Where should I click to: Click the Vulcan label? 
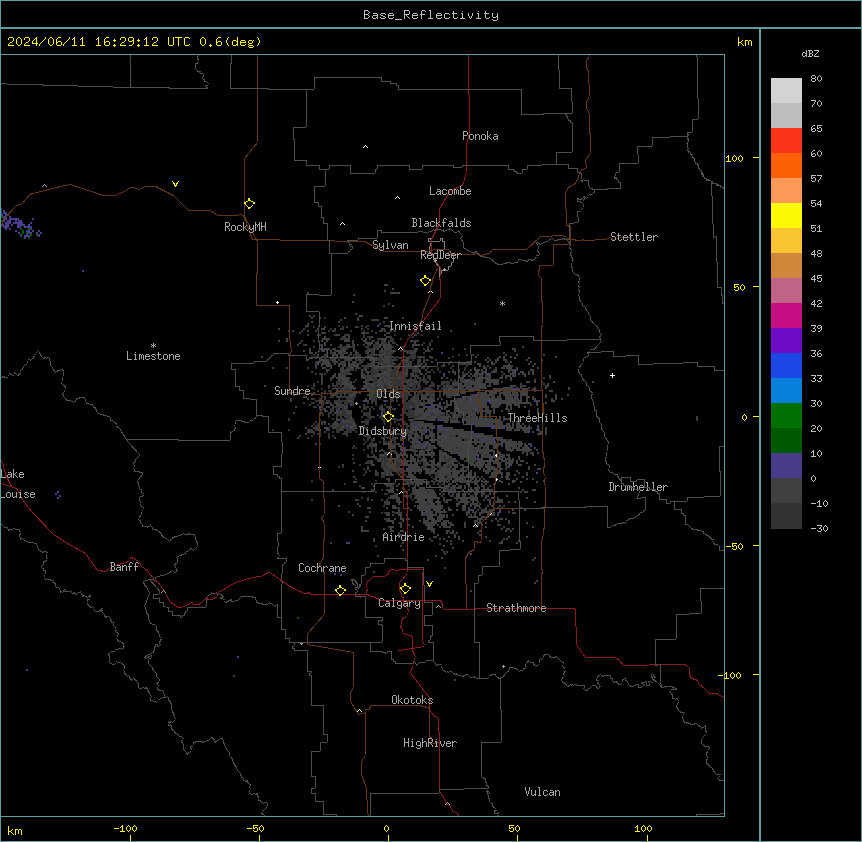543,792
